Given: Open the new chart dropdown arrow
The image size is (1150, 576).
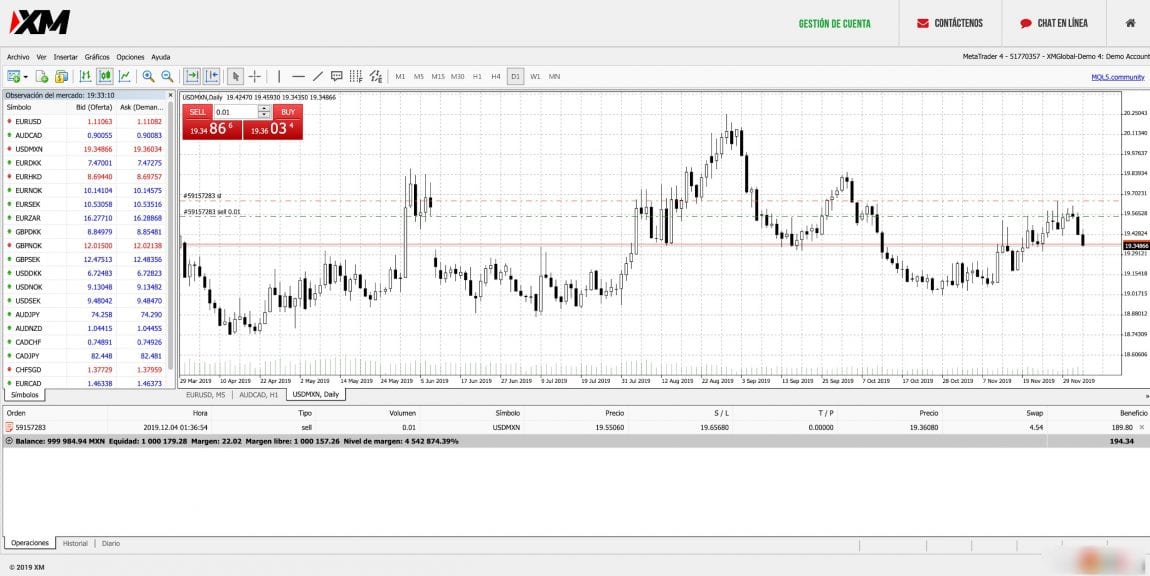Looking at the screenshot, I should pyautogui.click(x=23, y=76).
